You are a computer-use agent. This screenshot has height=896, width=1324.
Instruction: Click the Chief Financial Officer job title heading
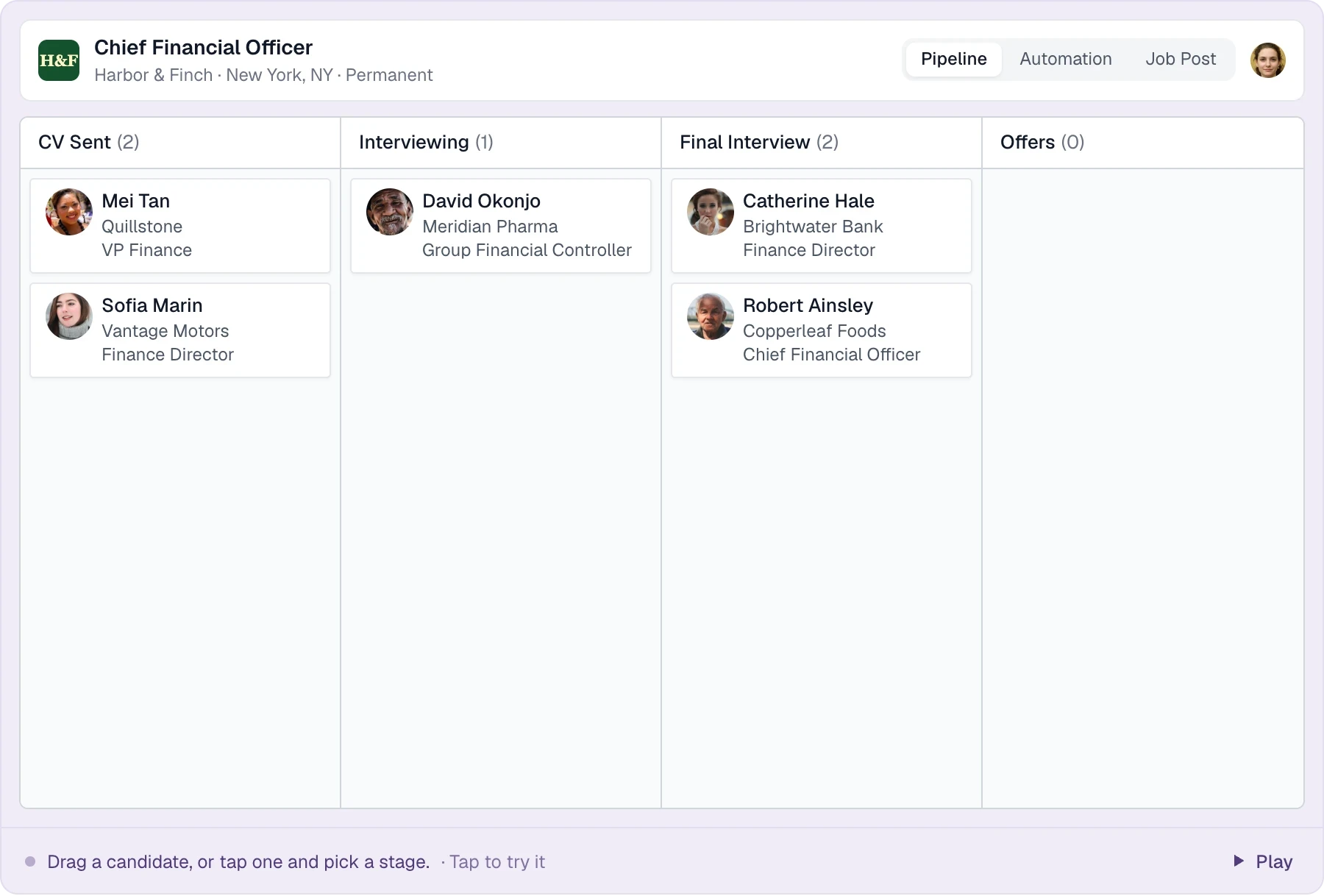pyautogui.click(x=204, y=47)
